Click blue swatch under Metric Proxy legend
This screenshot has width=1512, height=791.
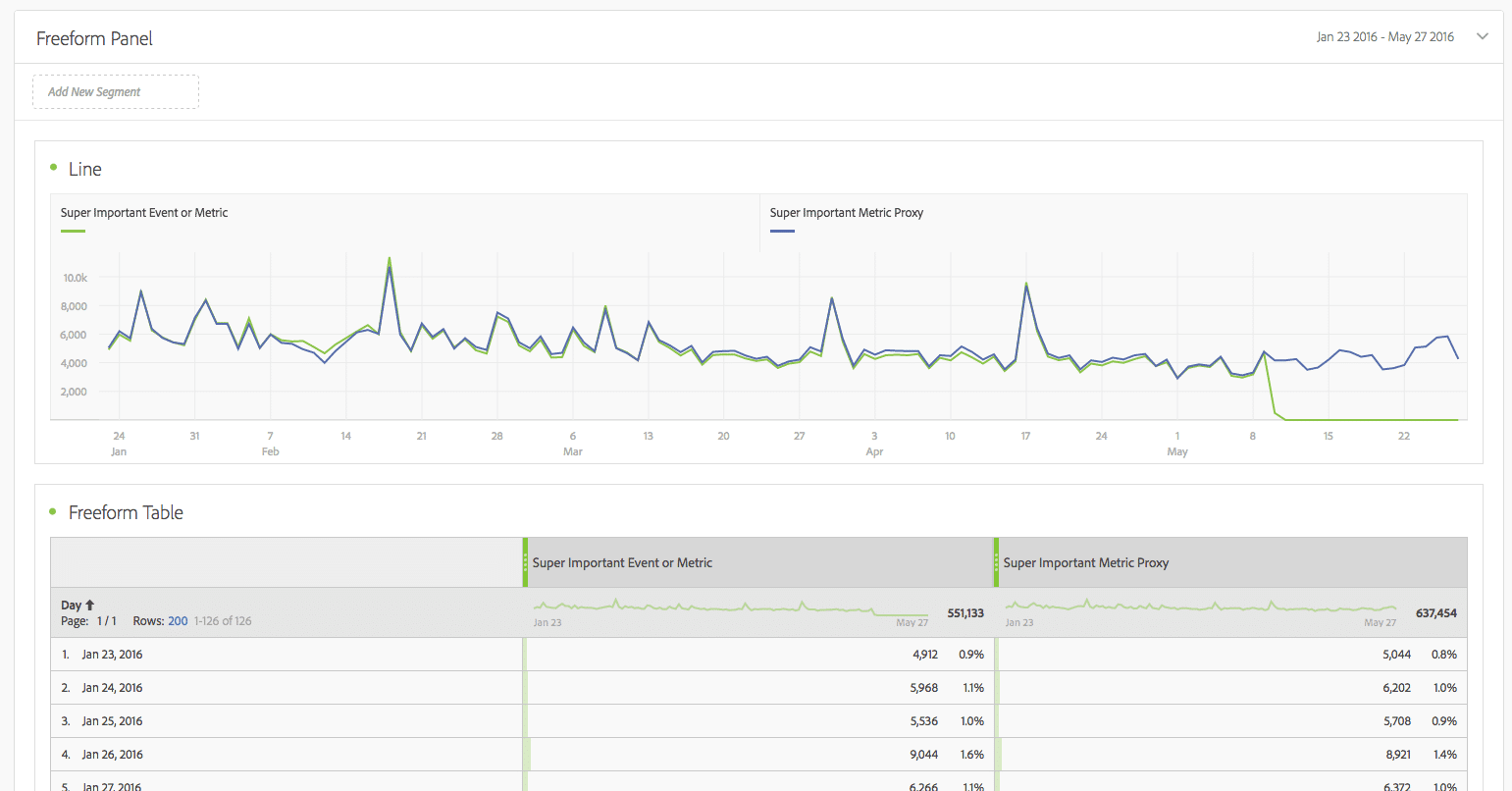pyautogui.click(x=782, y=231)
